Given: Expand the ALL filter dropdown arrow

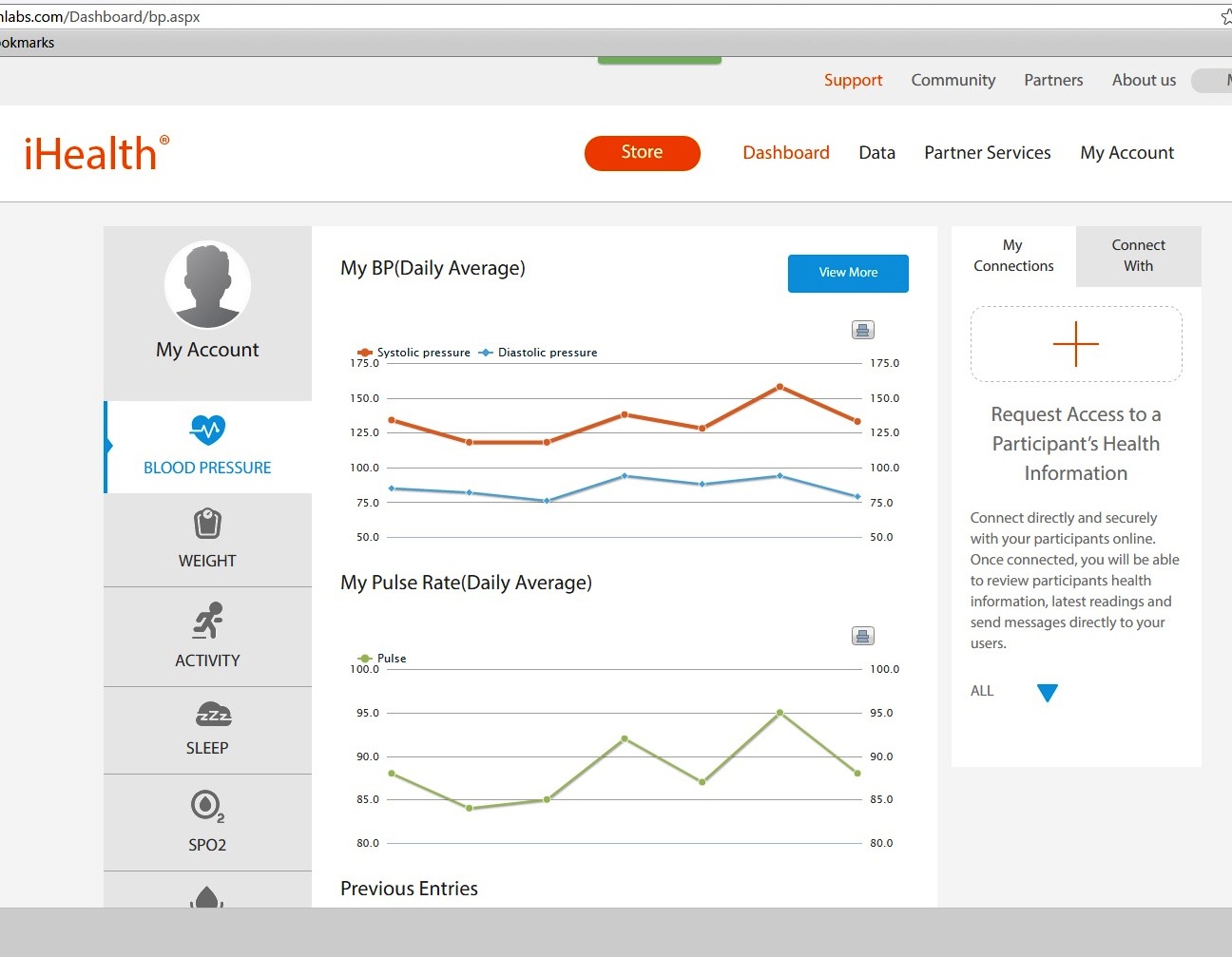Looking at the screenshot, I should pyautogui.click(x=1048, y=693).
